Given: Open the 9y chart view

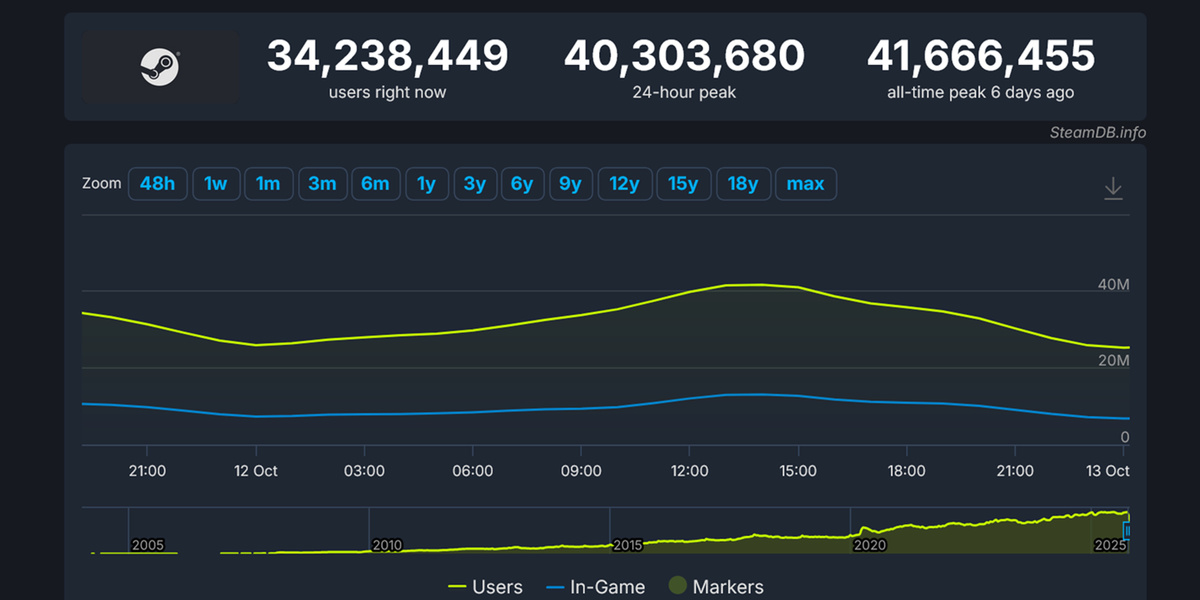Looking at the screenshot, I should [x=571, y=183].
